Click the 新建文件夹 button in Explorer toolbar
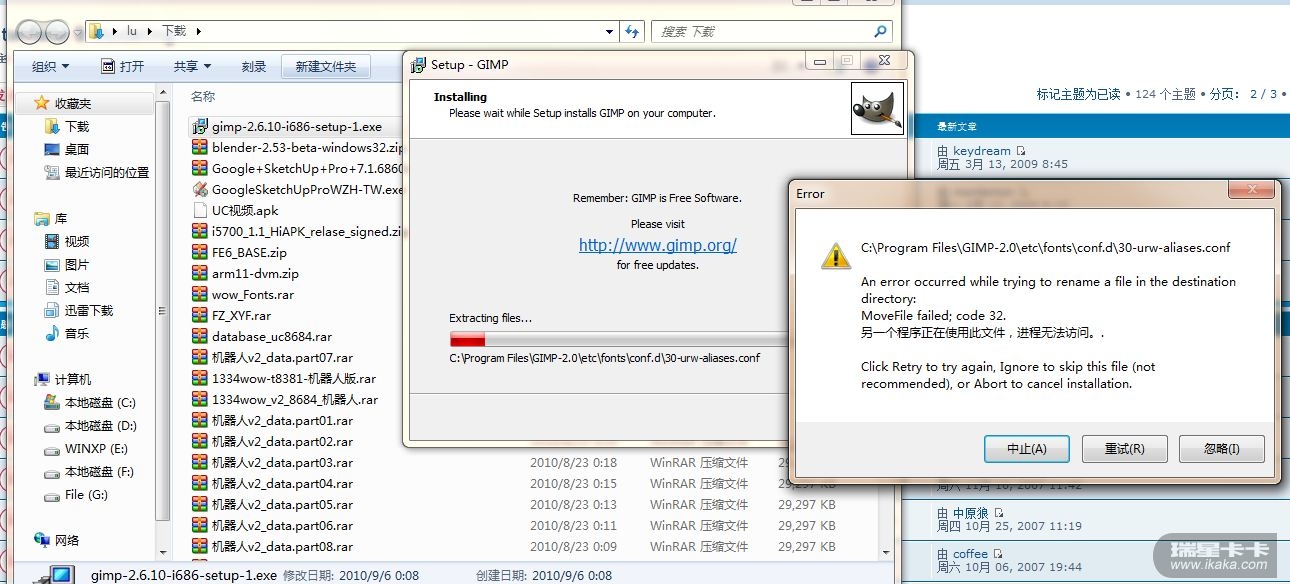Screen dimensions: 1290x584 326,67
